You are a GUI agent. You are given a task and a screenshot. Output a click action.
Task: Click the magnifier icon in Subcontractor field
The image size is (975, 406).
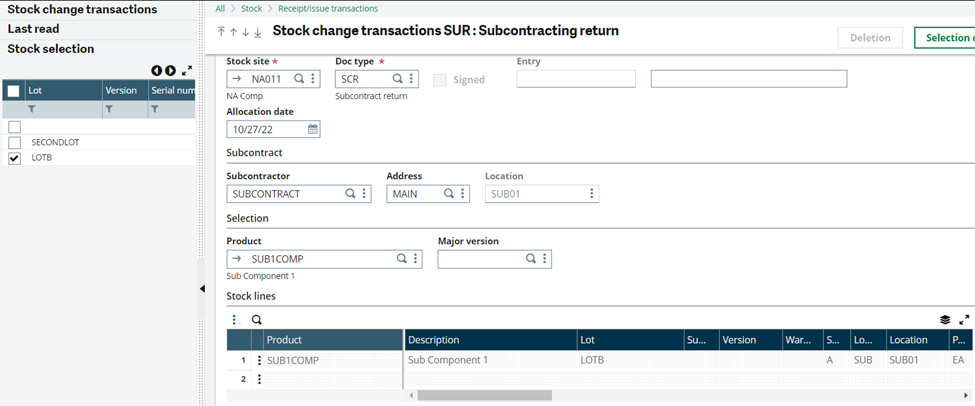pyautogui.click(x=350, y=194)
